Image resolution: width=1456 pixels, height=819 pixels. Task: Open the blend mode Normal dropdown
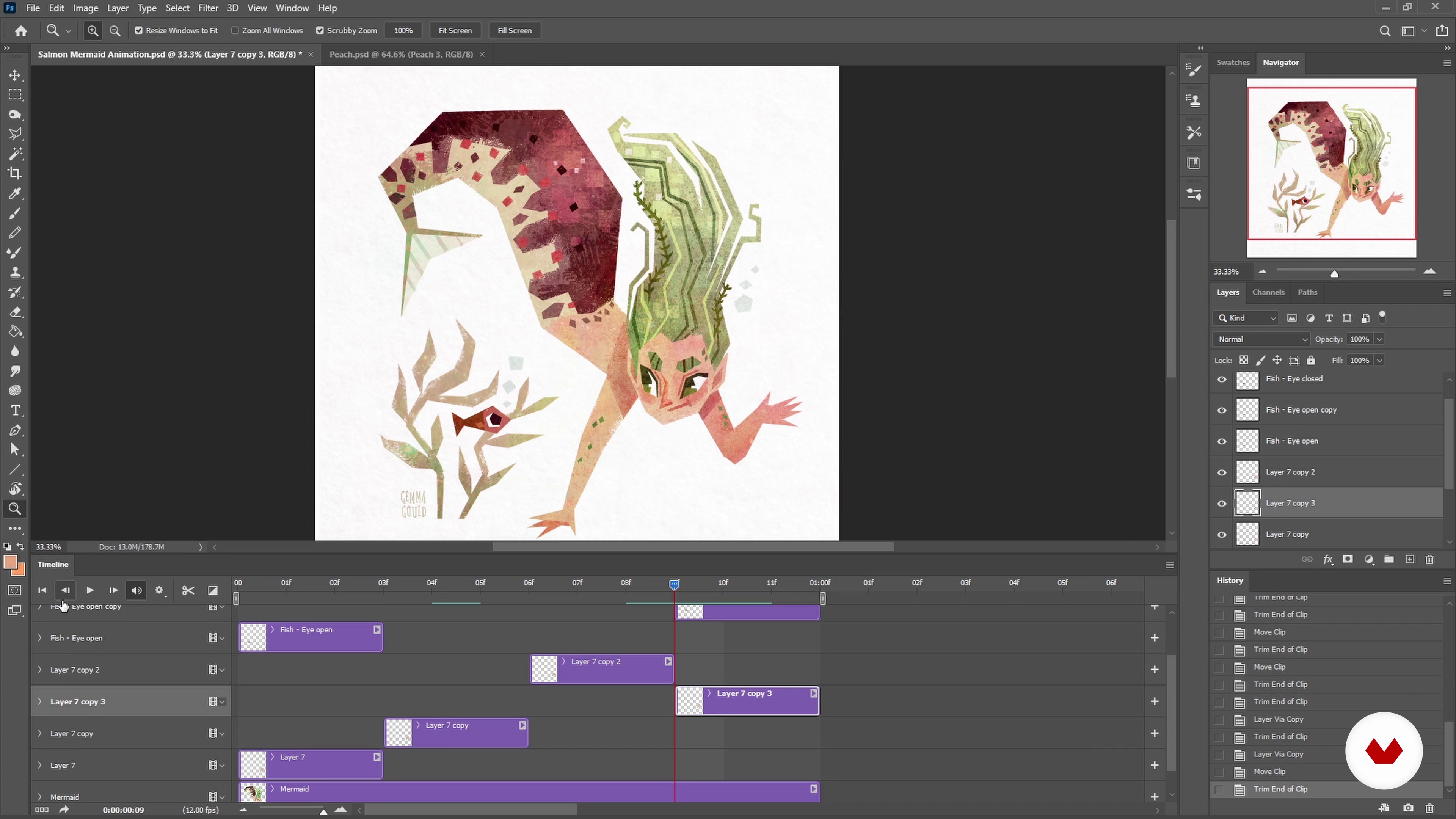[x=1261, y=339]
